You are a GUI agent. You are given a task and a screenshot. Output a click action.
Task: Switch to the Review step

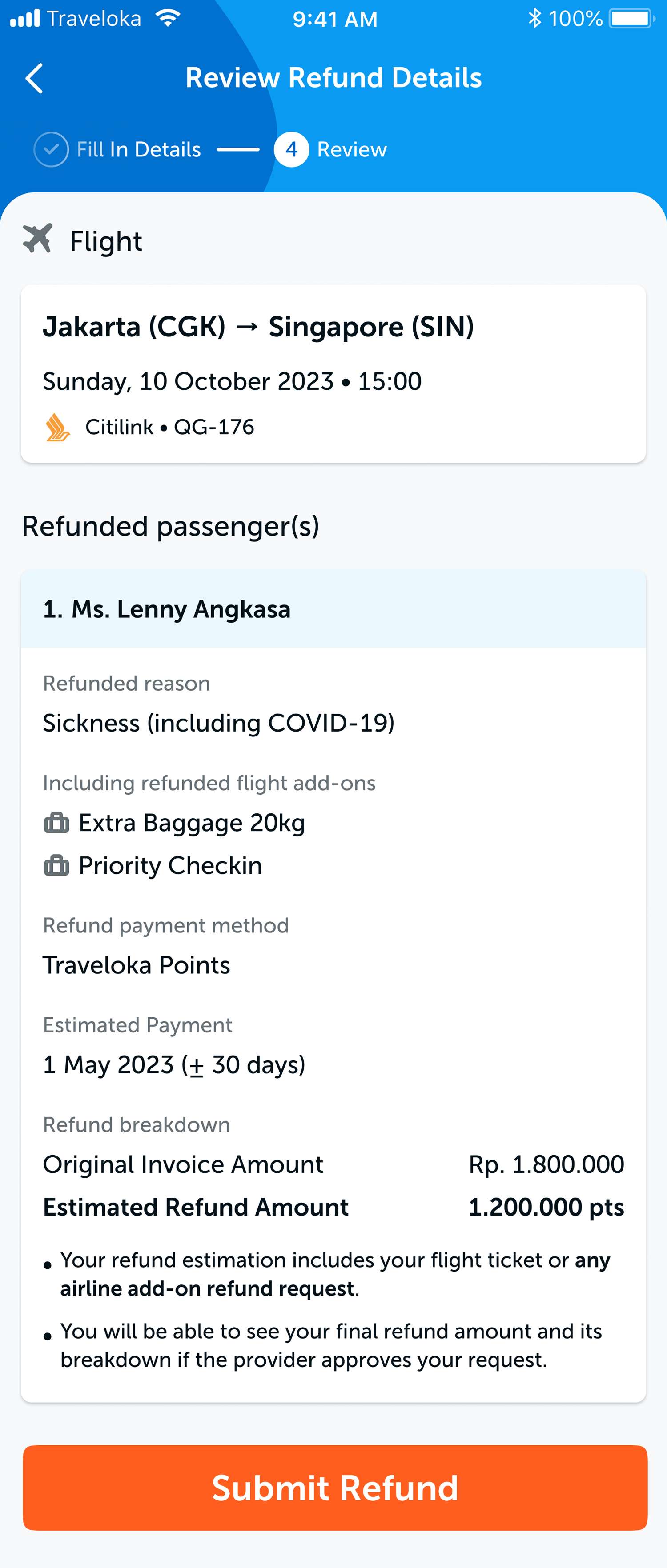(352, 148)
